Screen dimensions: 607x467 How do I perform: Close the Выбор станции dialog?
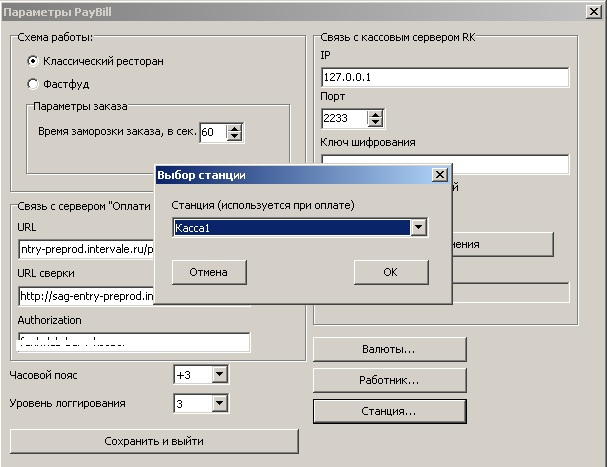coord(438,175)
